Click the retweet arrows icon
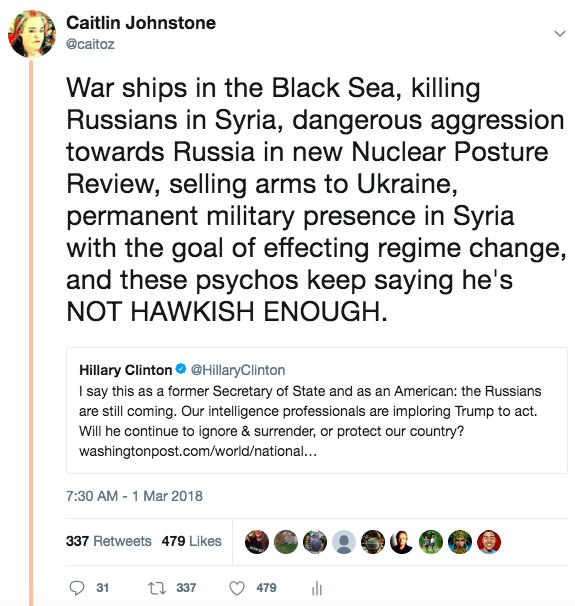Viewport: 575px width, 606px height. click(x=157, y=588)
